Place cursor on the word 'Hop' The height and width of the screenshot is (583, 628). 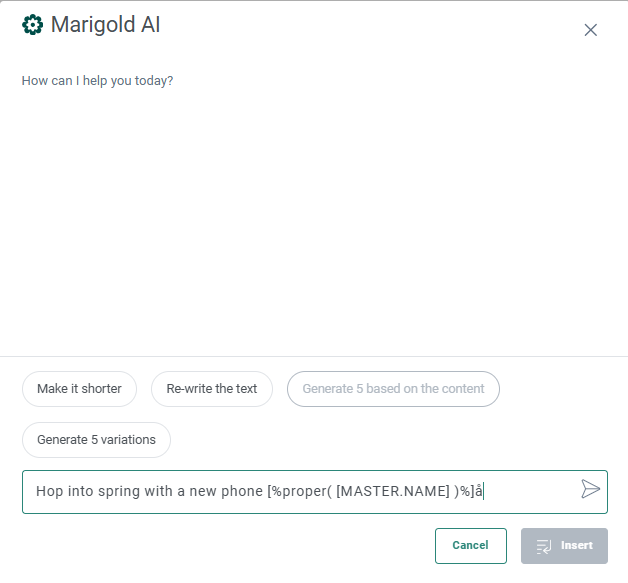coord(49,491)
